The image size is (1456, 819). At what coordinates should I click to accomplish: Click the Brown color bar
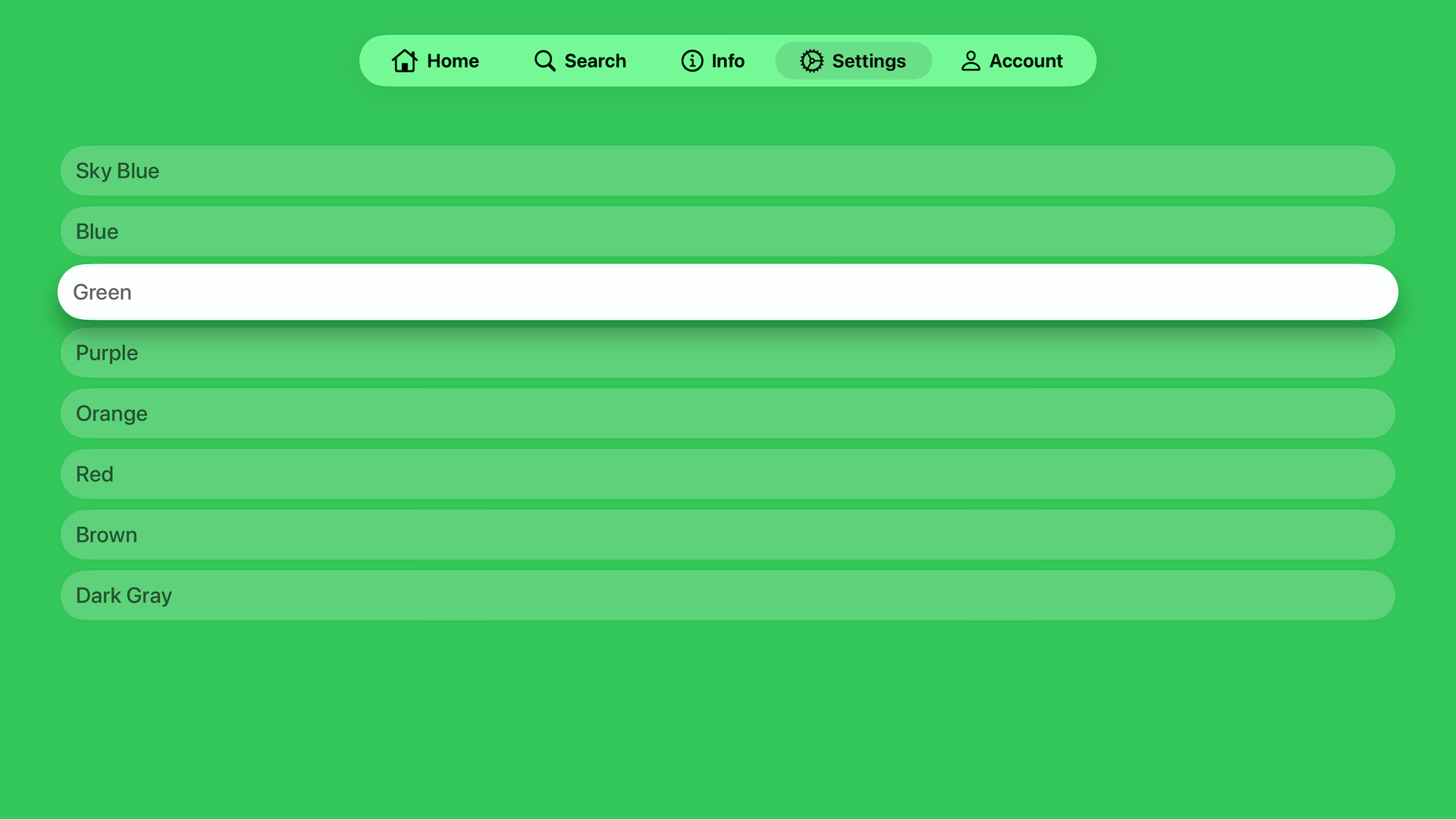tap(728, 535)
